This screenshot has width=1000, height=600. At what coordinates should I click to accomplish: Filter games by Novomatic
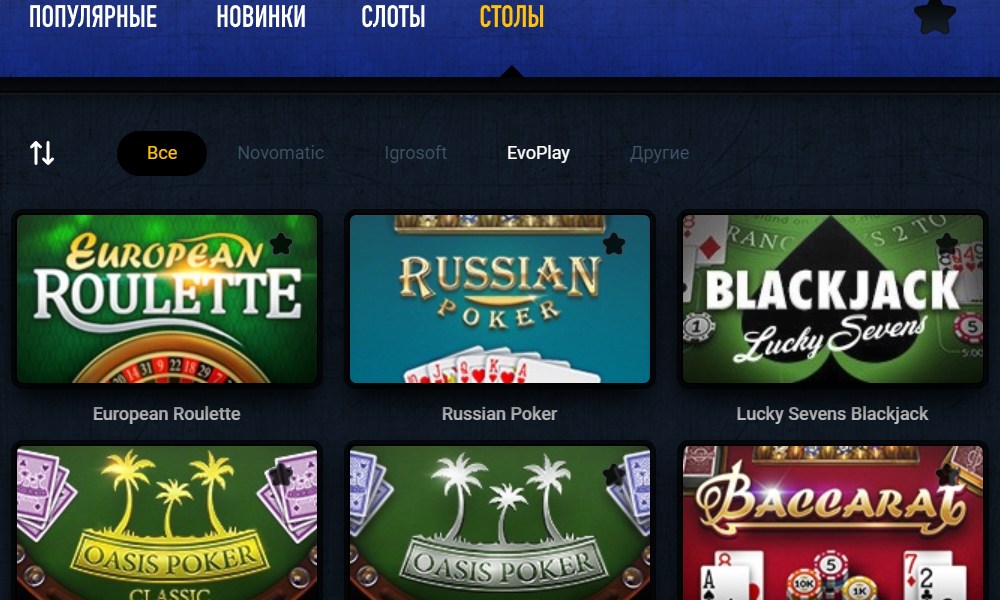281,153
